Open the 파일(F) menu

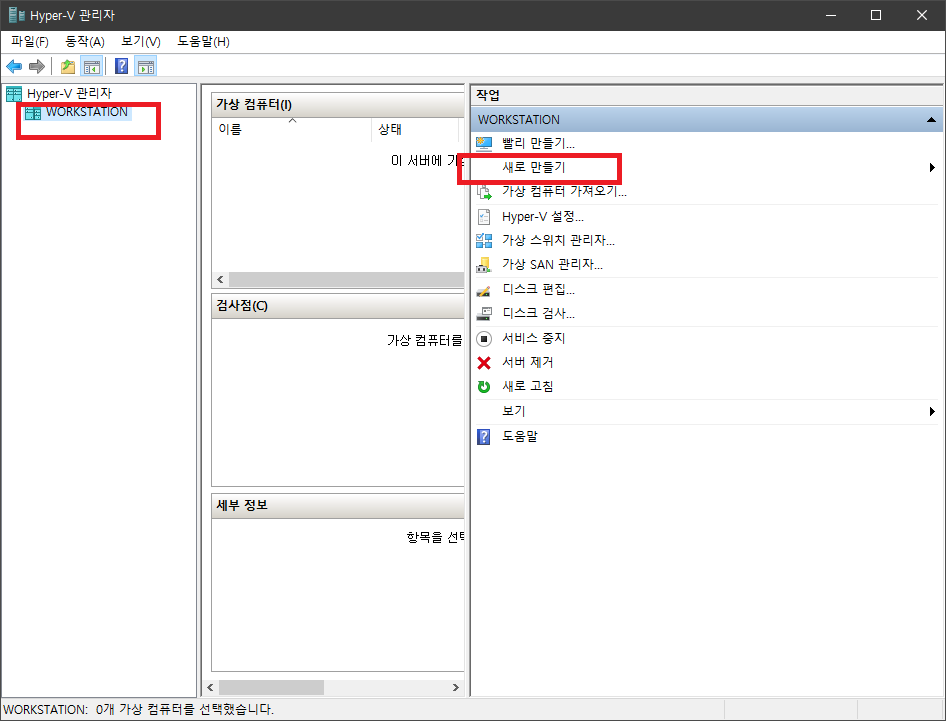[30, 42]
